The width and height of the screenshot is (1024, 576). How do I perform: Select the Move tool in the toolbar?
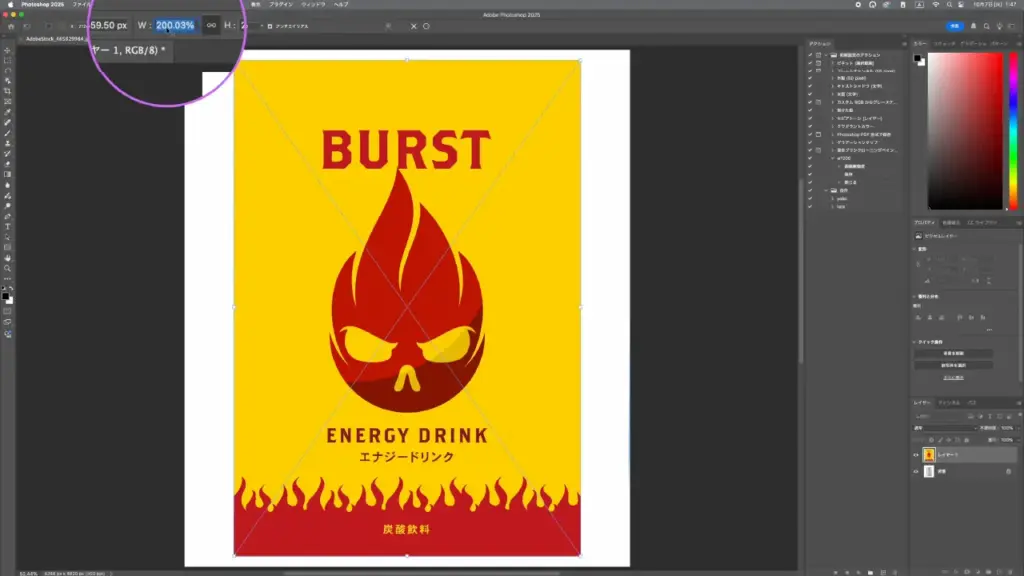pyautogui.click(x=8, y=50)
